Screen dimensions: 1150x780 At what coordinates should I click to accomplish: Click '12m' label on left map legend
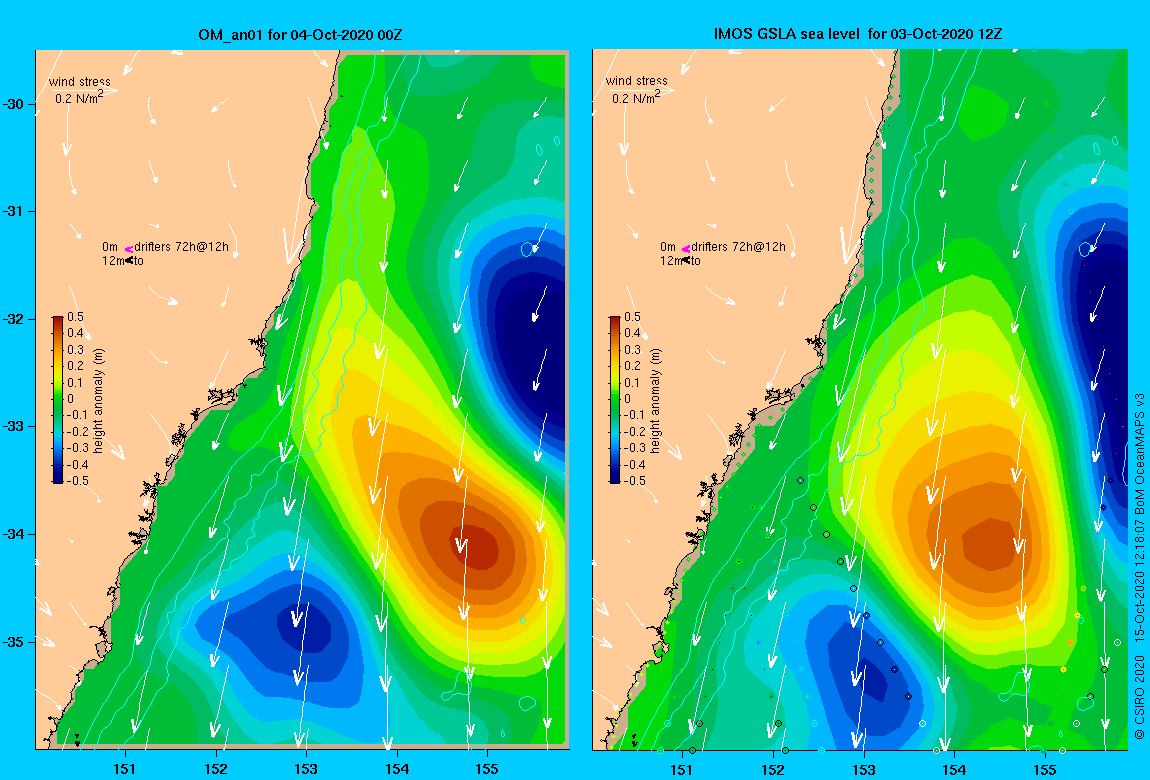(112, 260)
